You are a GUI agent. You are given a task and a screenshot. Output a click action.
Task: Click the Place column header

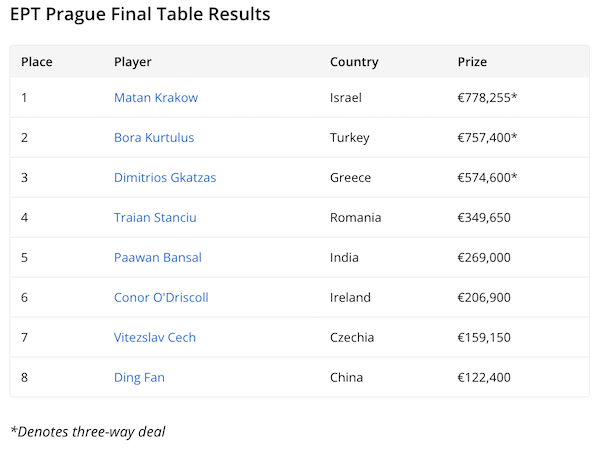(x=37, y=62)
